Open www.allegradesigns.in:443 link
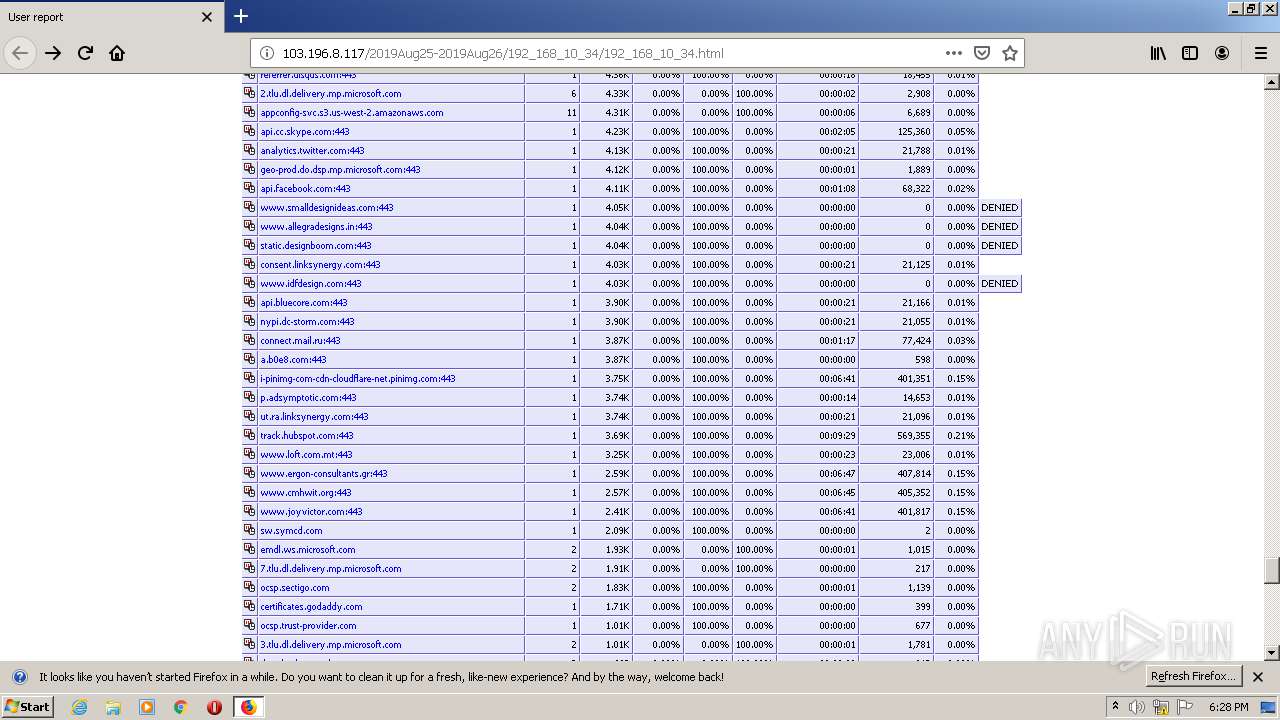Screen dimensions: 1280x720 click(316, 227)
